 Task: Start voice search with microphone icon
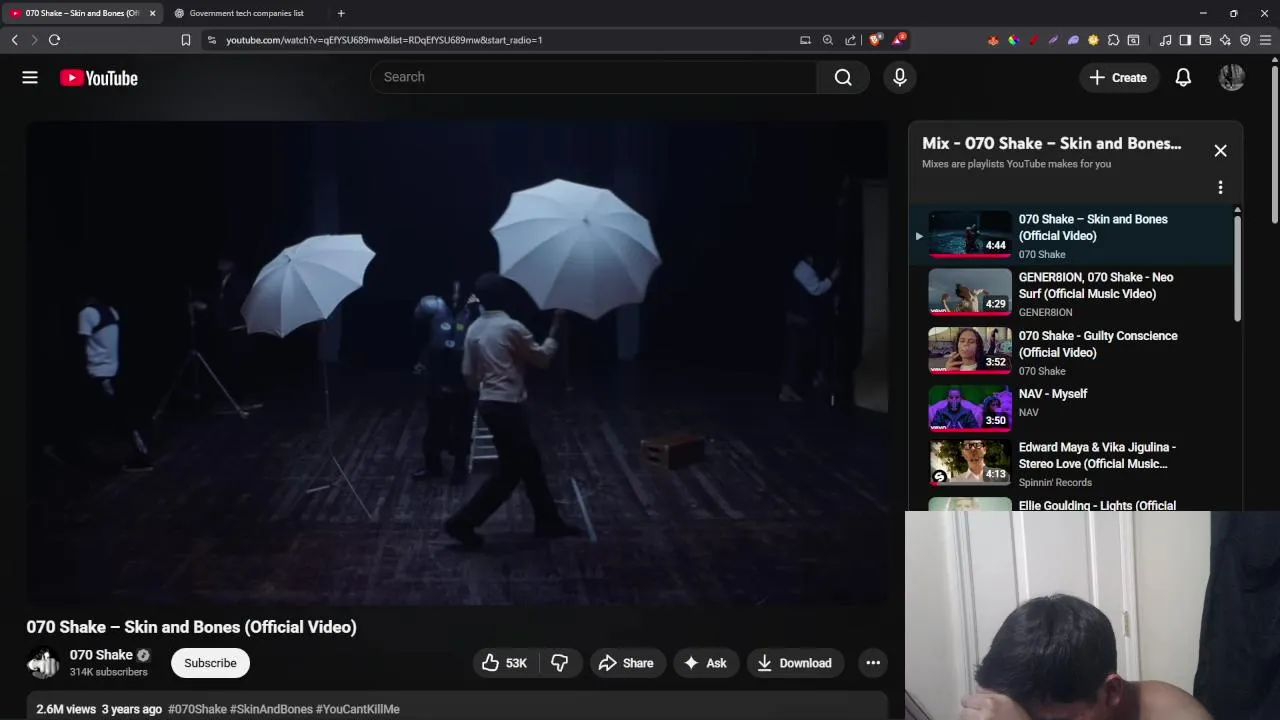tap(900, 77)
